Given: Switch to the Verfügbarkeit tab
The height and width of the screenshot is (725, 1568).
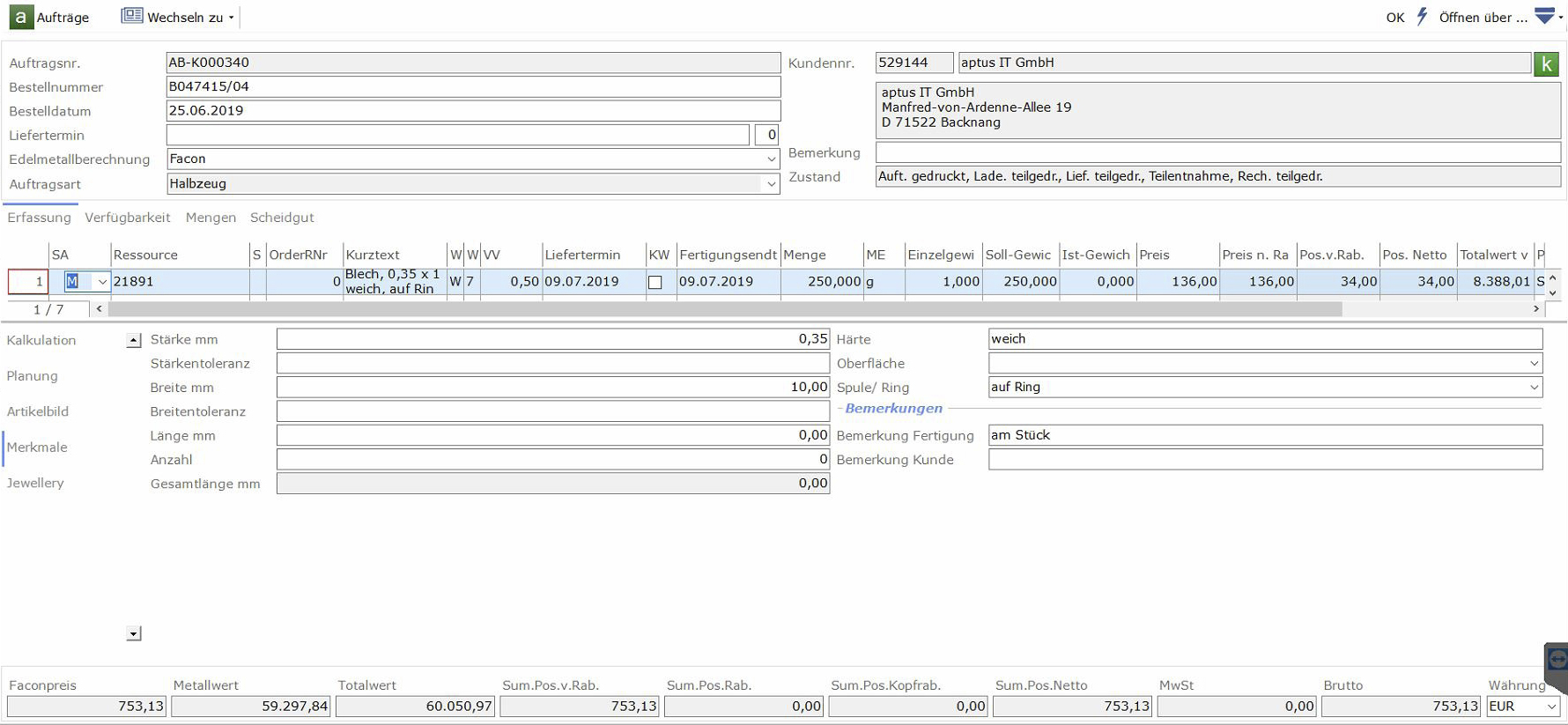Looking at the screenshot, I should click(x=128, y=218).
